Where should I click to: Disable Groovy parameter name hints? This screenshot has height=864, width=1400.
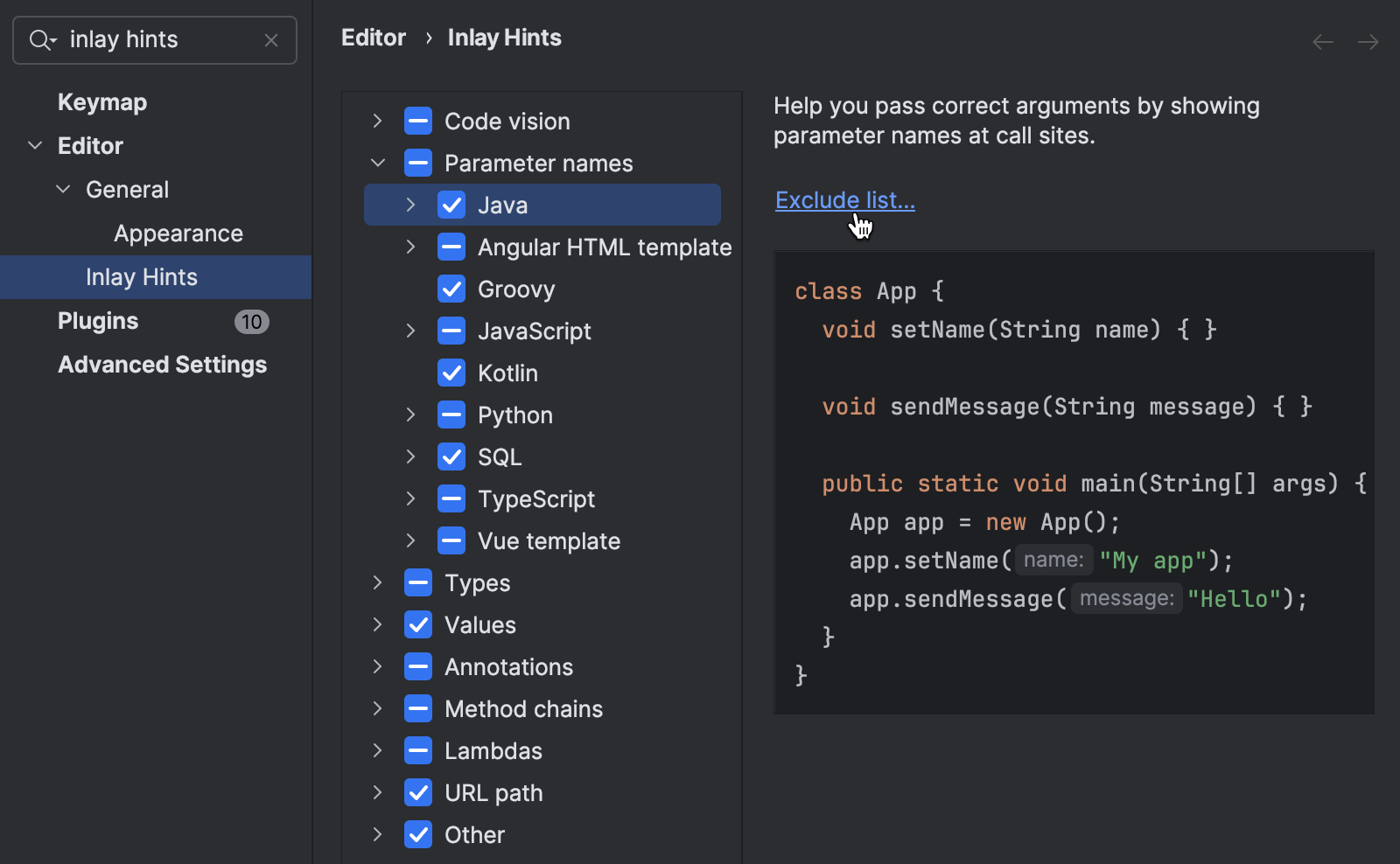(x=451, y=289)
